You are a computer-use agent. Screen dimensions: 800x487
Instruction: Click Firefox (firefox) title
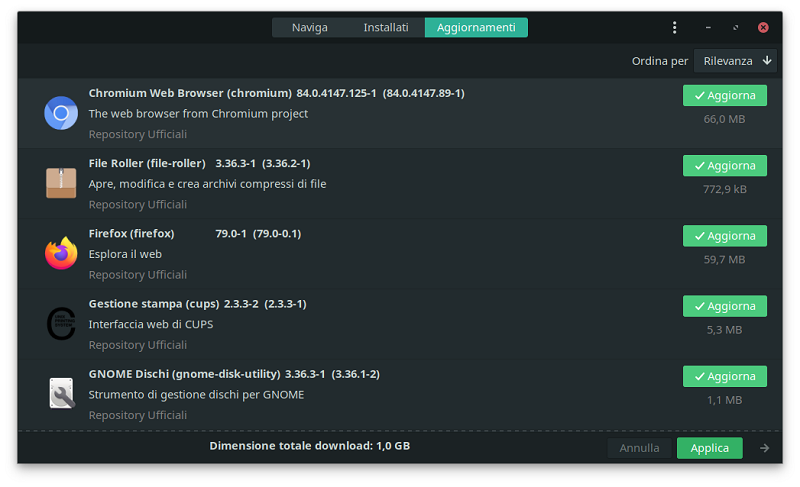coord(132,234)
